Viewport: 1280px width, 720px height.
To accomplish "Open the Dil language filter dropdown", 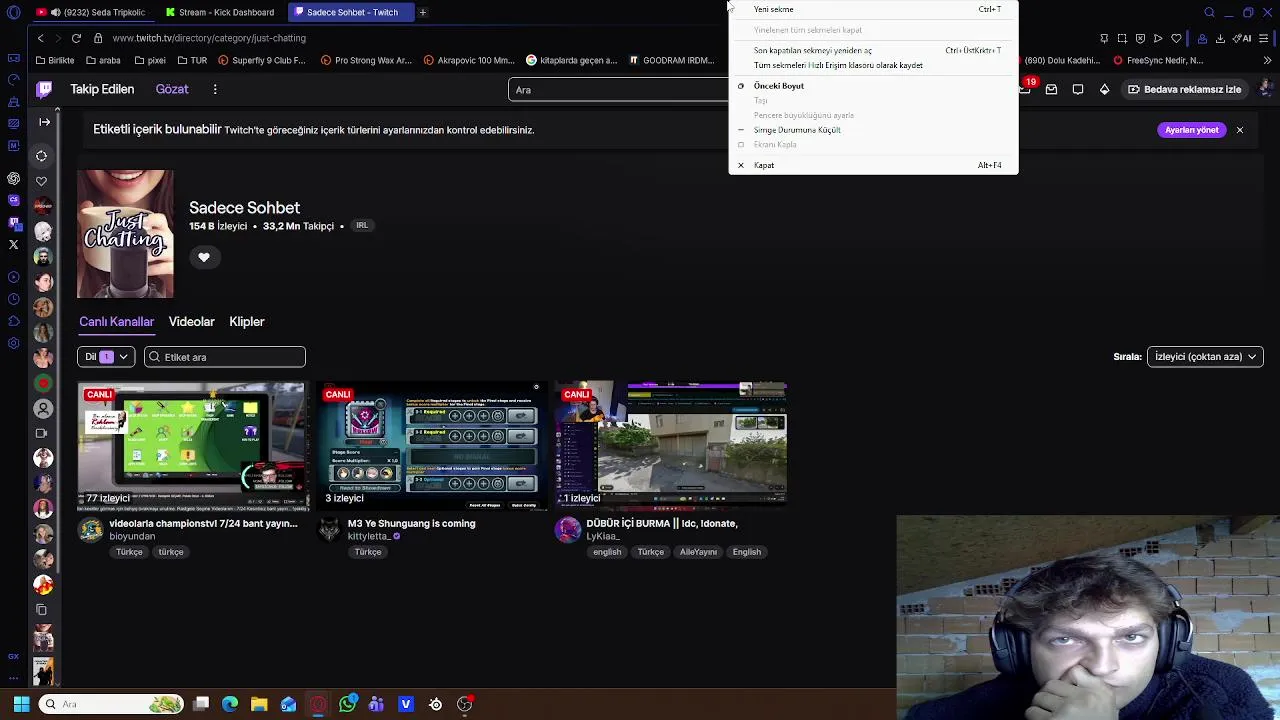I will point(106,357).
